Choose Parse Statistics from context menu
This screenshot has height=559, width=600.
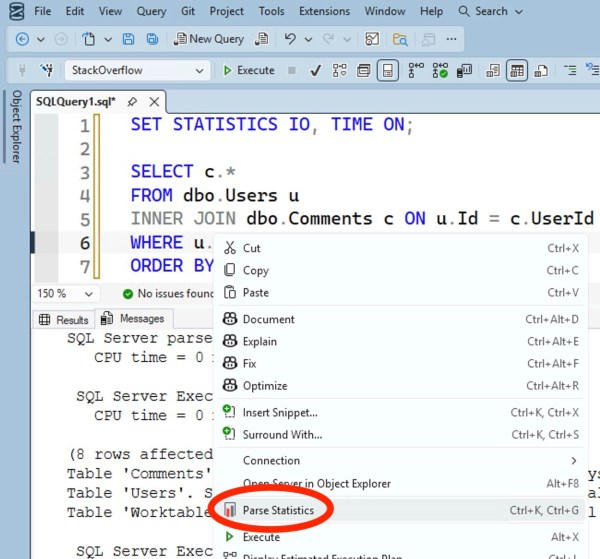[x=401, y=510]
